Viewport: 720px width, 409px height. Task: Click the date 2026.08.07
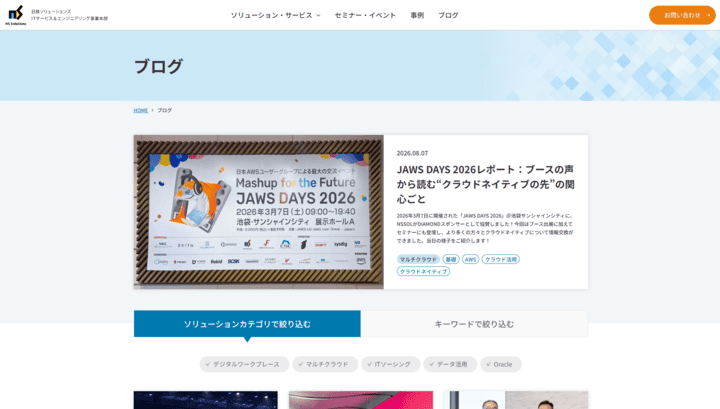(412, 153)
